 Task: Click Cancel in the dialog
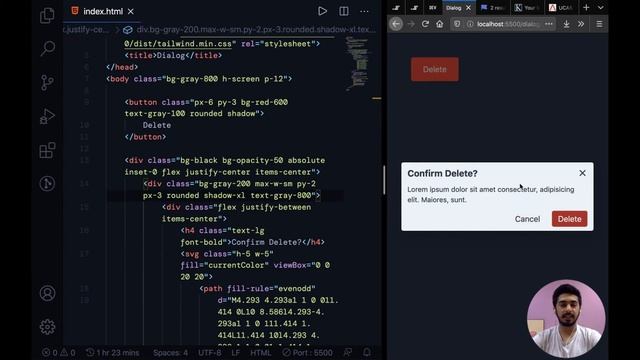tap(527, 219)
